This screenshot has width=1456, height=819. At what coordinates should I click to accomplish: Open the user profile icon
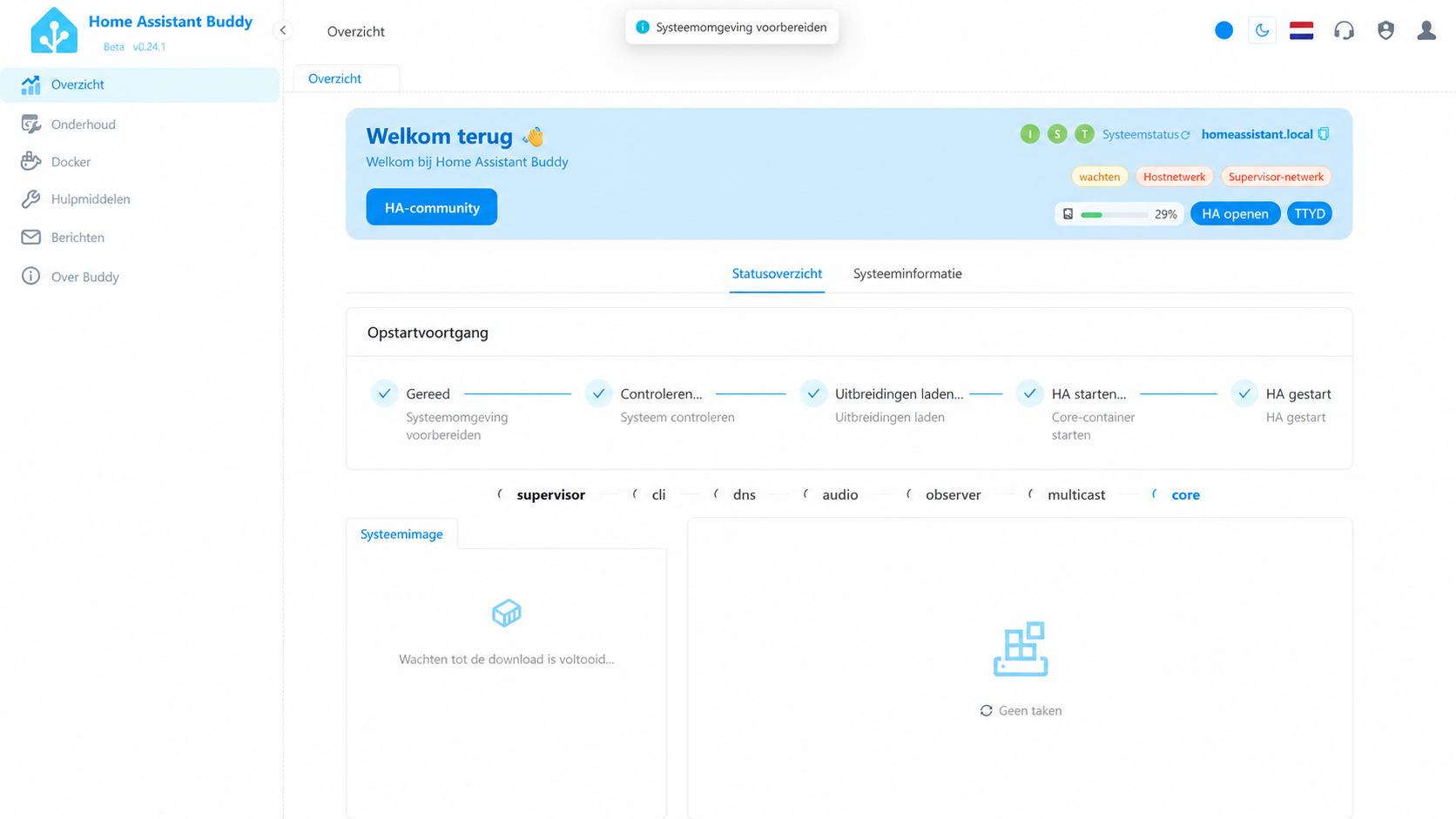[1426, 30]
